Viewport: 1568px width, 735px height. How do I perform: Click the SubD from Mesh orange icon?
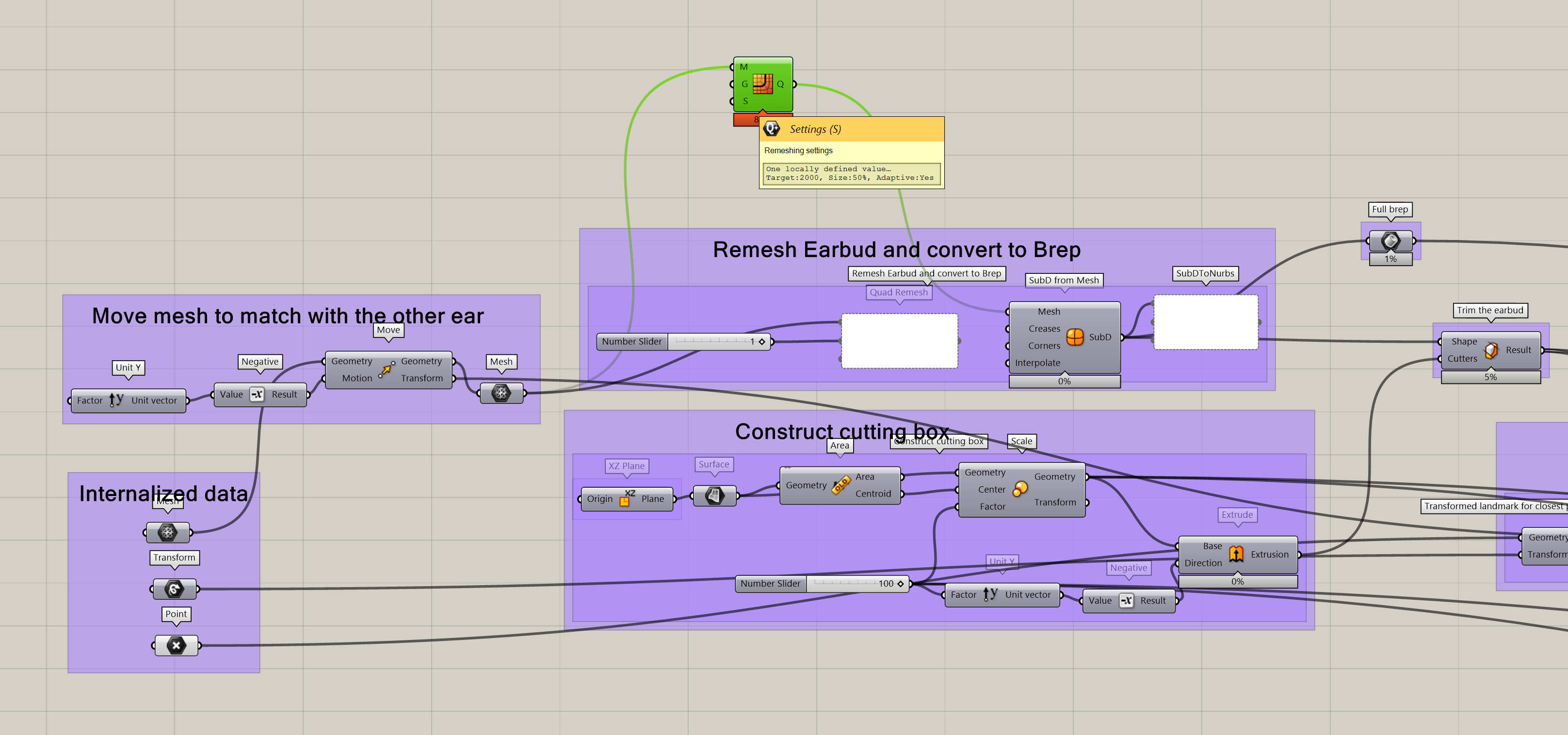click(1075, 336)
